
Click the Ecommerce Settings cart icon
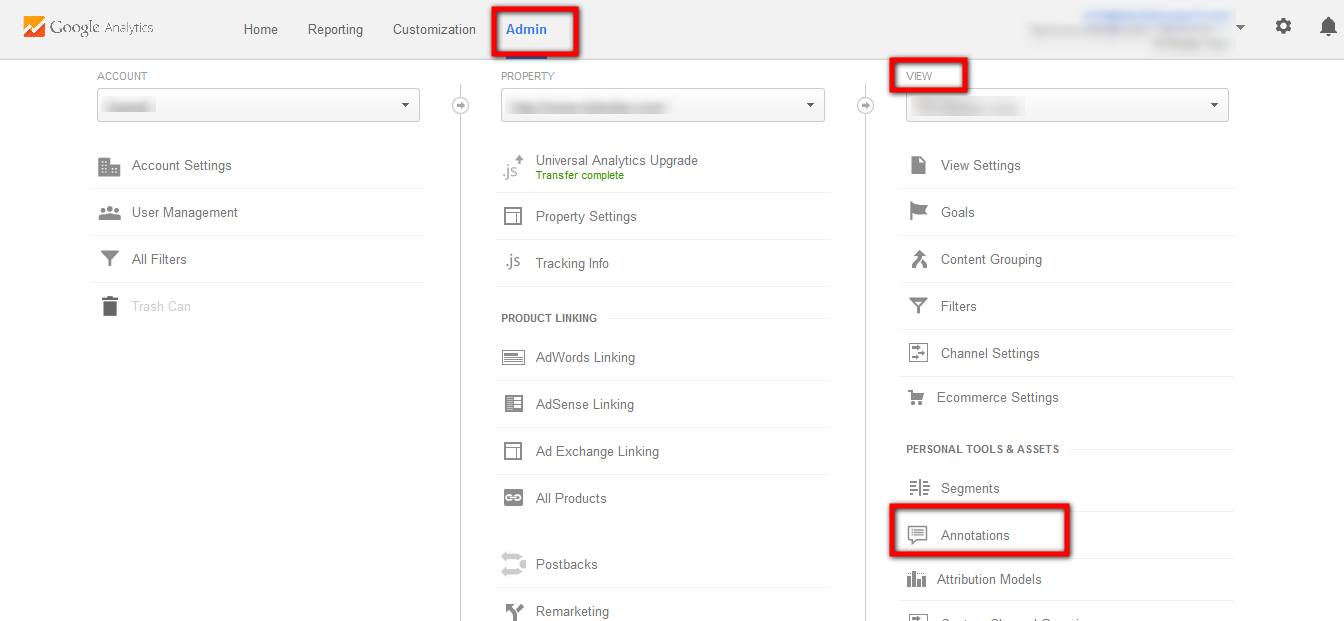tap(916, 398)
